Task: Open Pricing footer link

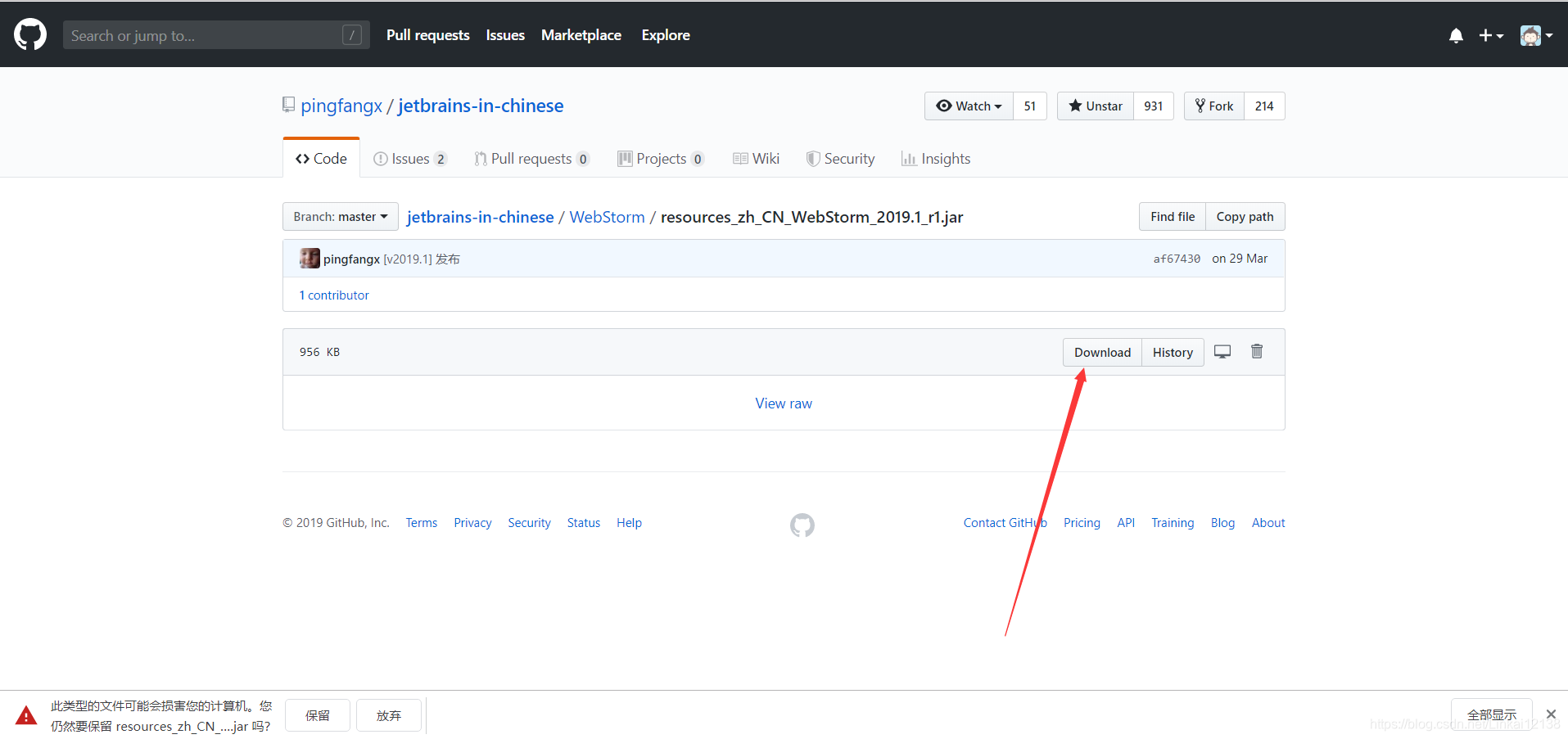Action: (x=1082, y=523)
